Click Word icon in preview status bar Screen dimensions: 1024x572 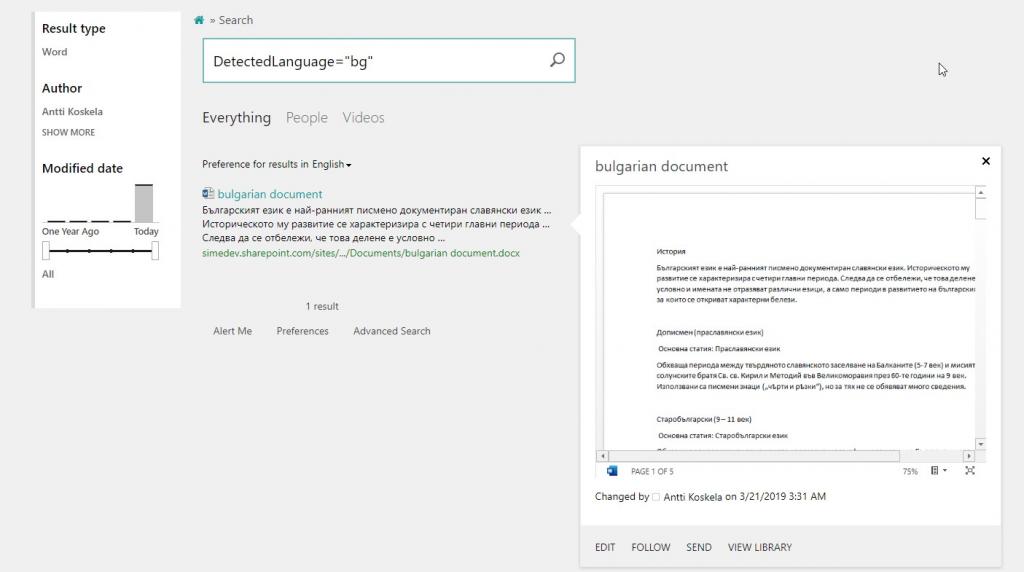point(612,471)
